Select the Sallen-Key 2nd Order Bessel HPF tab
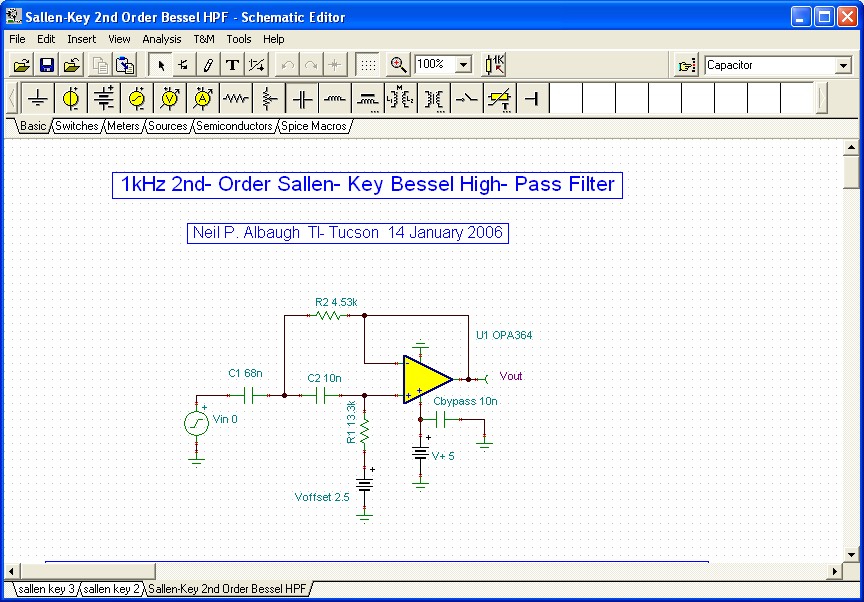The image size is (864, 602). pos(227,589)
